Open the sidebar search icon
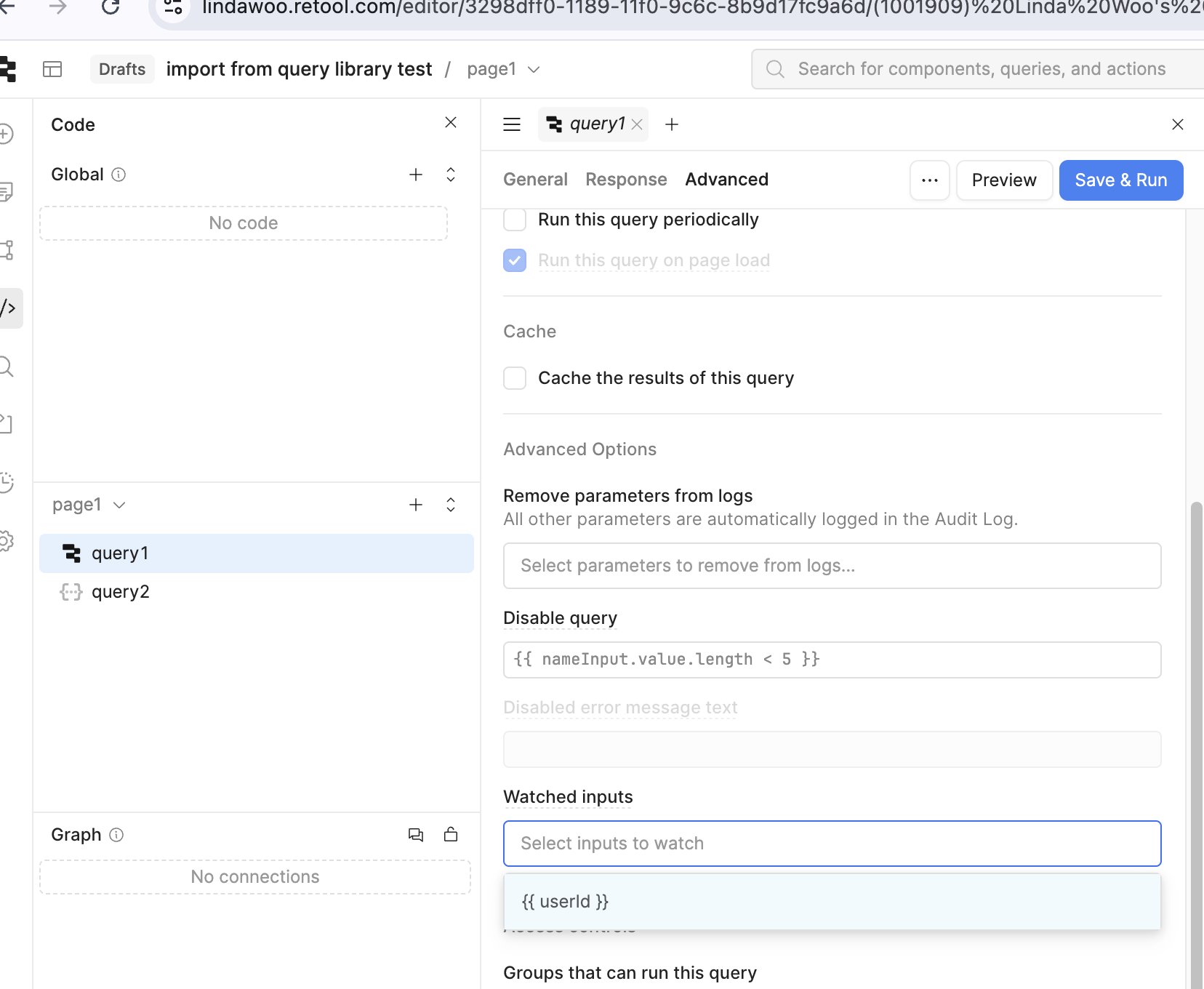The width and height of the screenshot is (1204, 989). click(x=6, y=367)
